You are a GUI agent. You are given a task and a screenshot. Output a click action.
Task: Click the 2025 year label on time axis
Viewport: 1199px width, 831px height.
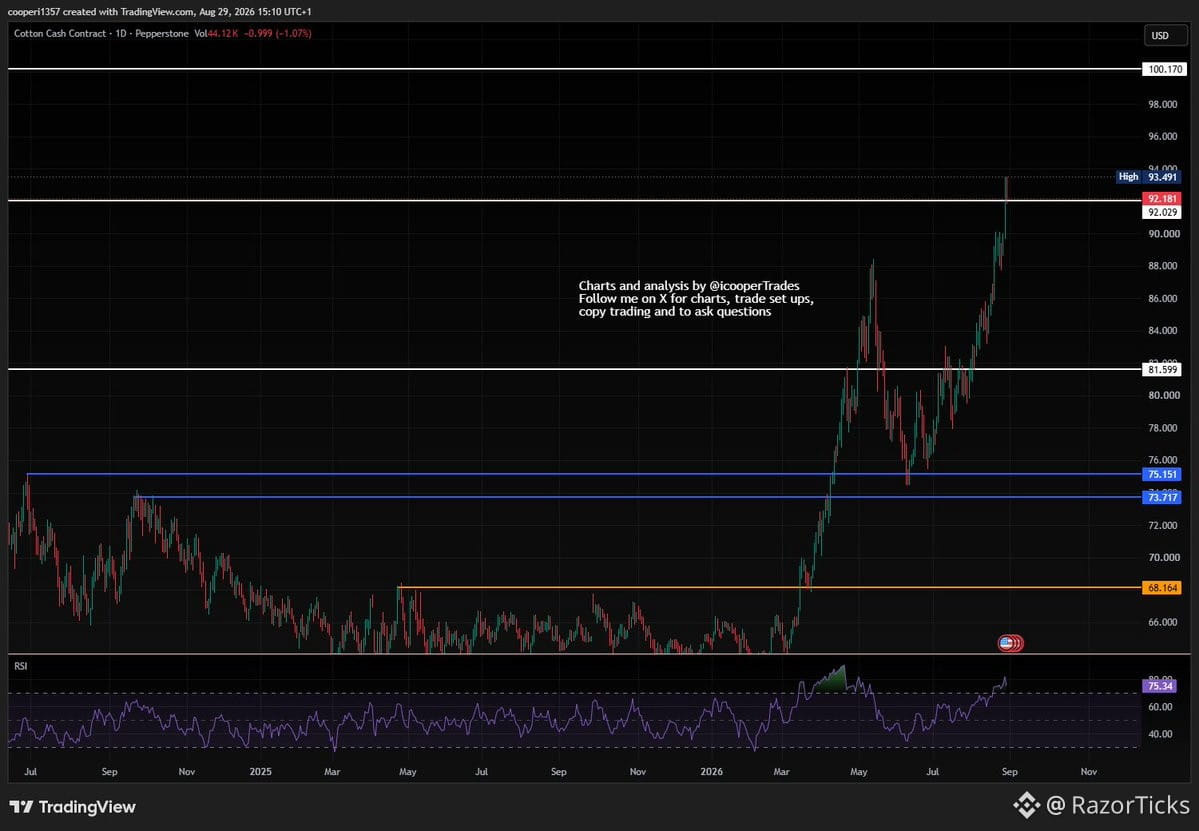[x=261, y=771]
